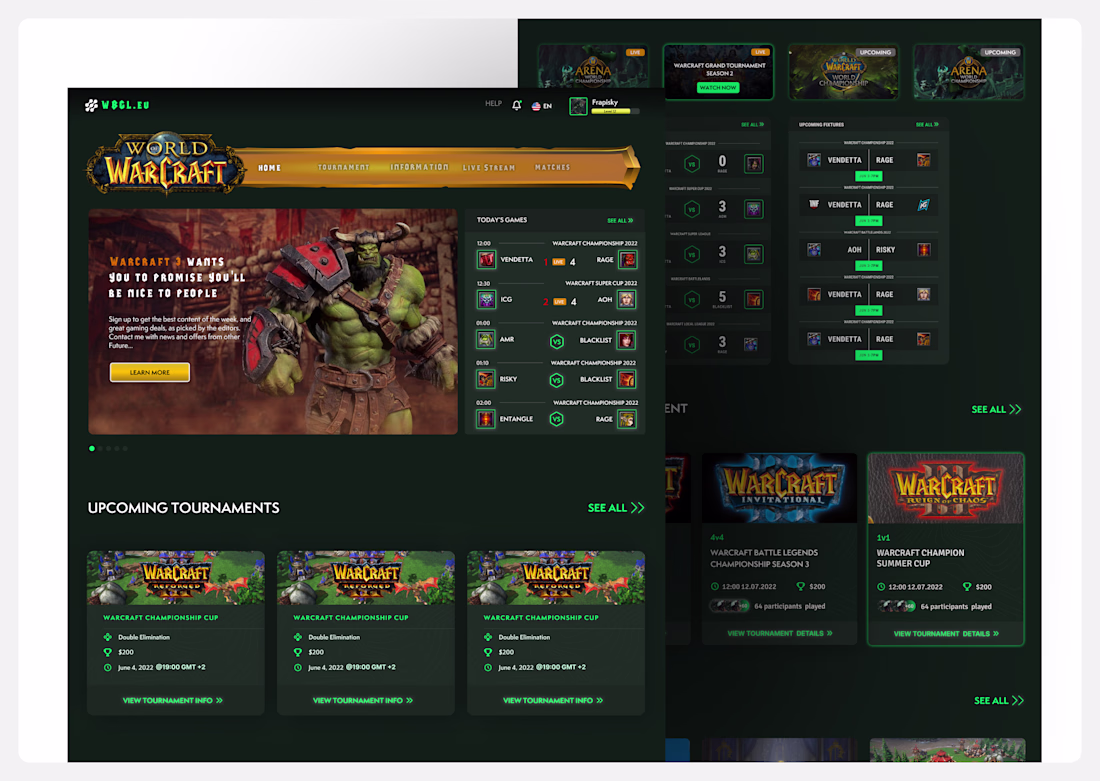1100x781 pixels.
Task: Click the Frapisky profile avatar
Action: (x=578, y=106)
